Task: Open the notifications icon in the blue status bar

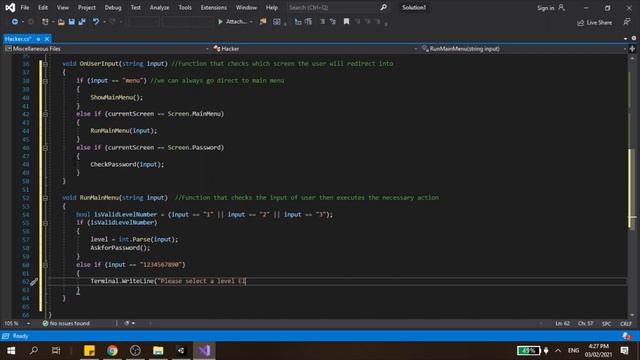Action: 627,336
